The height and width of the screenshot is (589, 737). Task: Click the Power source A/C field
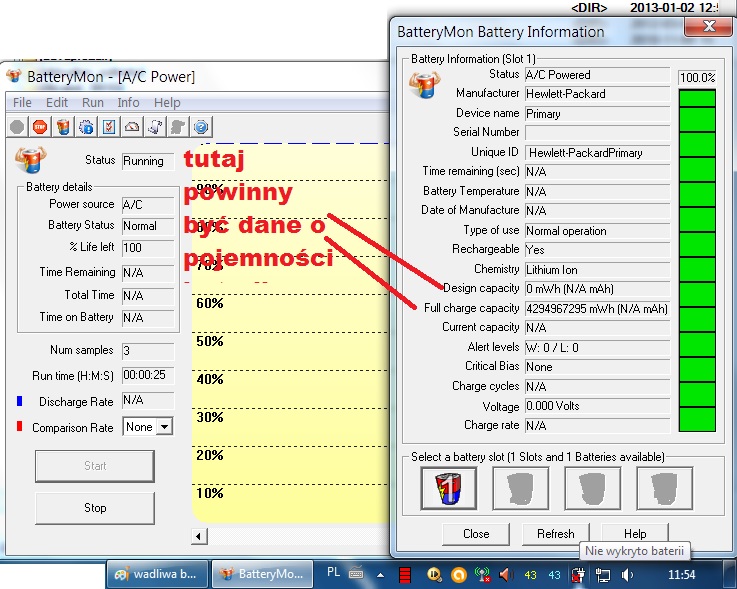point(148,205)
